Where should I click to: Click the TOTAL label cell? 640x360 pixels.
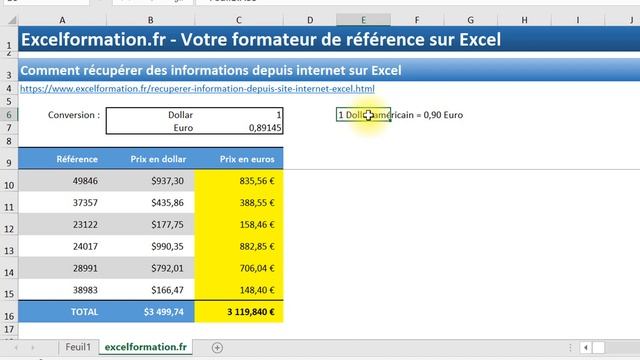(x=62, y=312)
